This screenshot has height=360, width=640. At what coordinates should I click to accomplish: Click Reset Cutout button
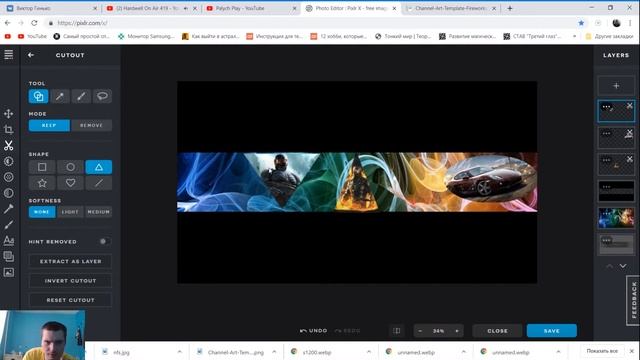(x=70, y=300)
